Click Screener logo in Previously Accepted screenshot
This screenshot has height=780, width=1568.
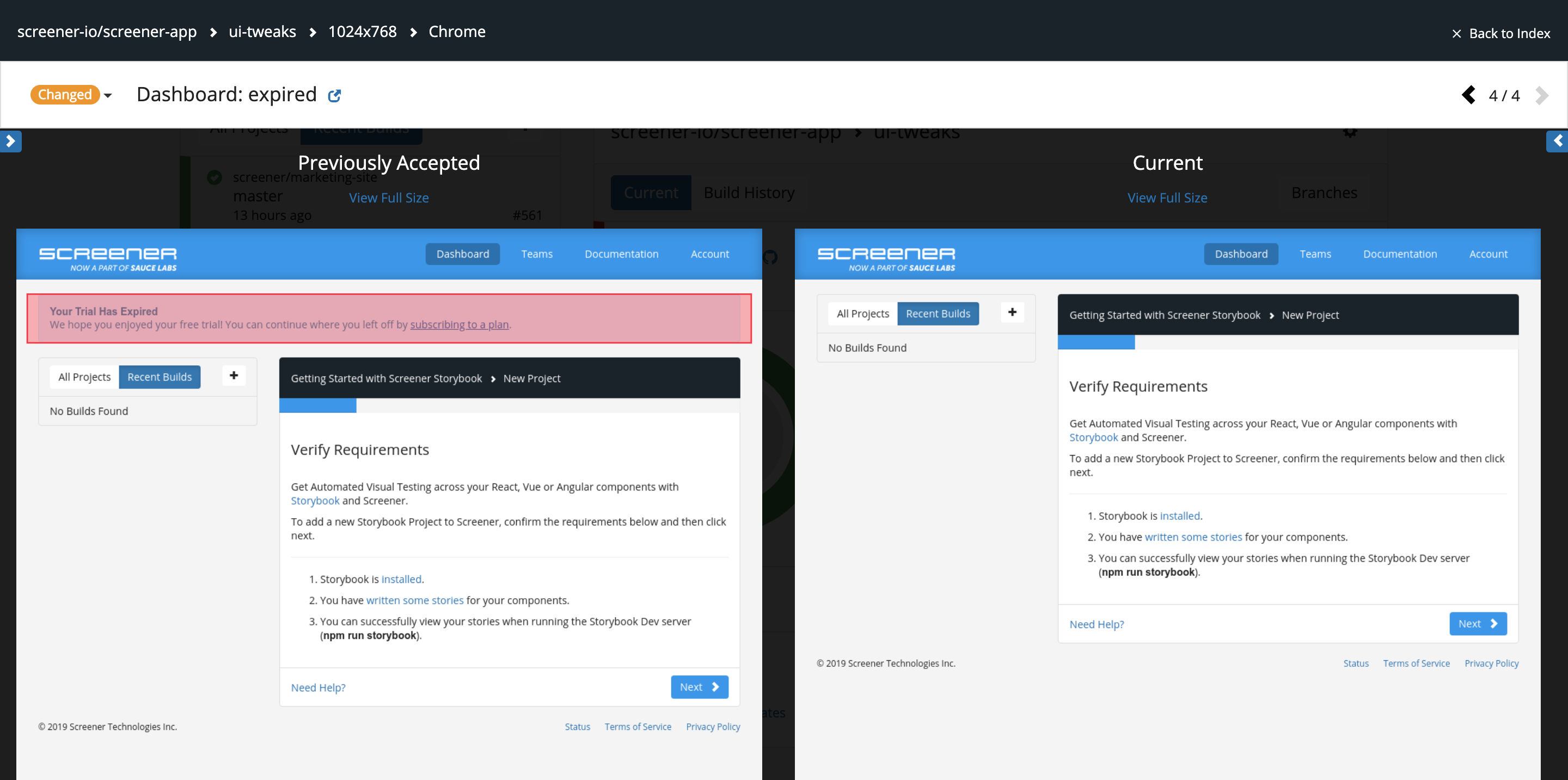coord(108,259)
